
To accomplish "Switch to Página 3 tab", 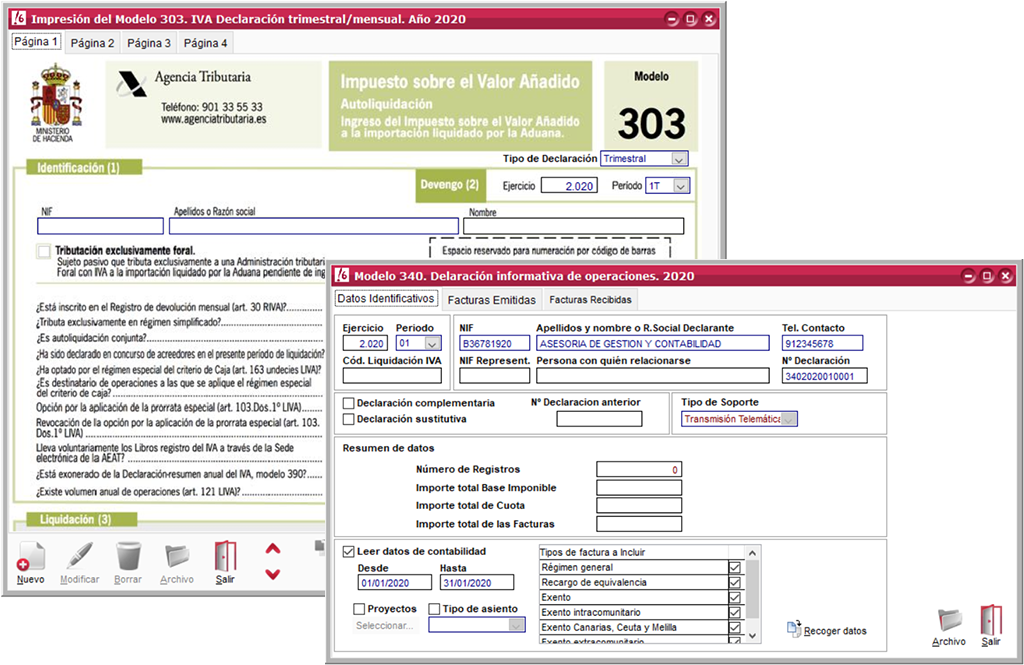I will [149, 43].
